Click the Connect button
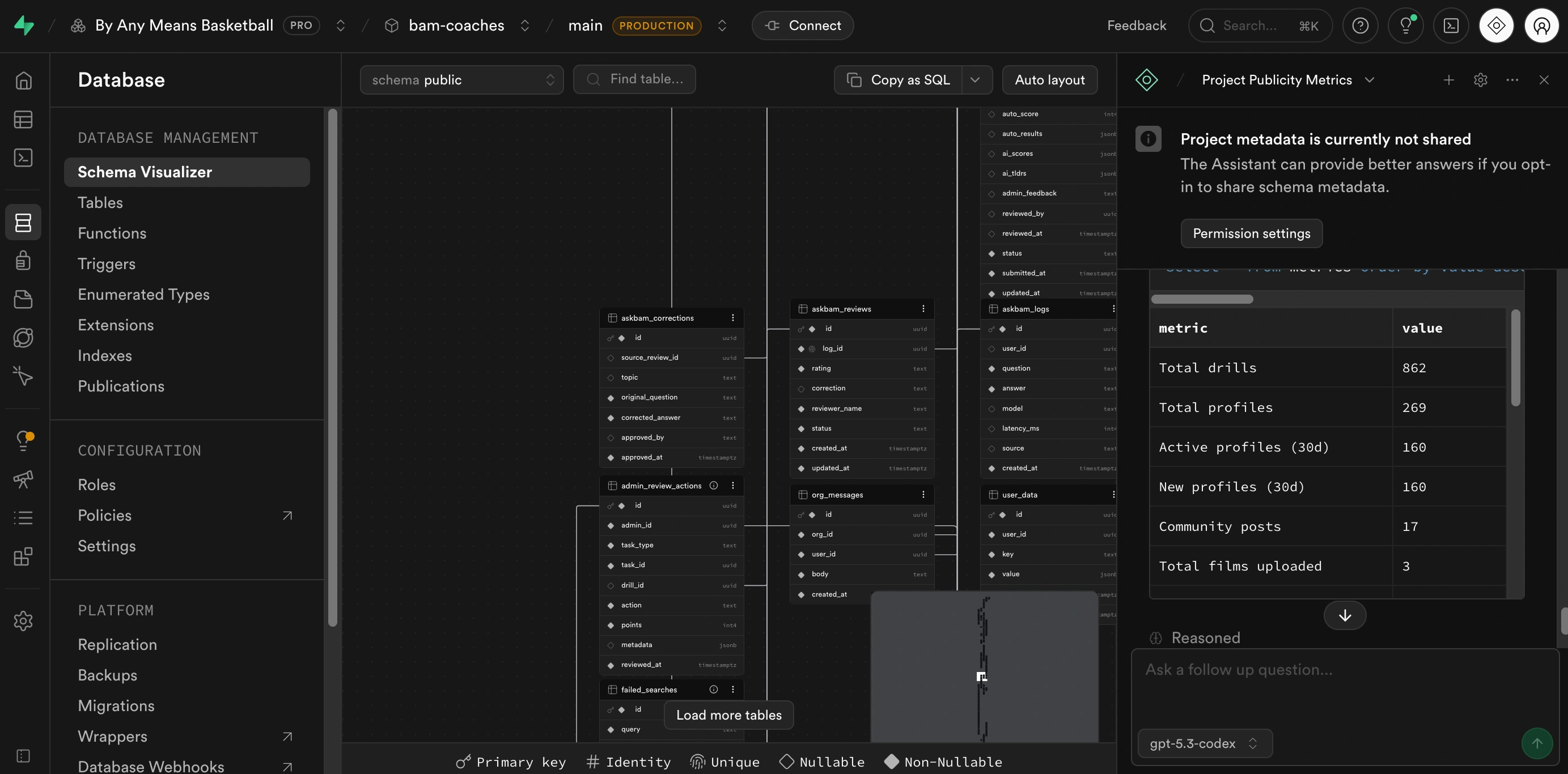 click(802, 25)
